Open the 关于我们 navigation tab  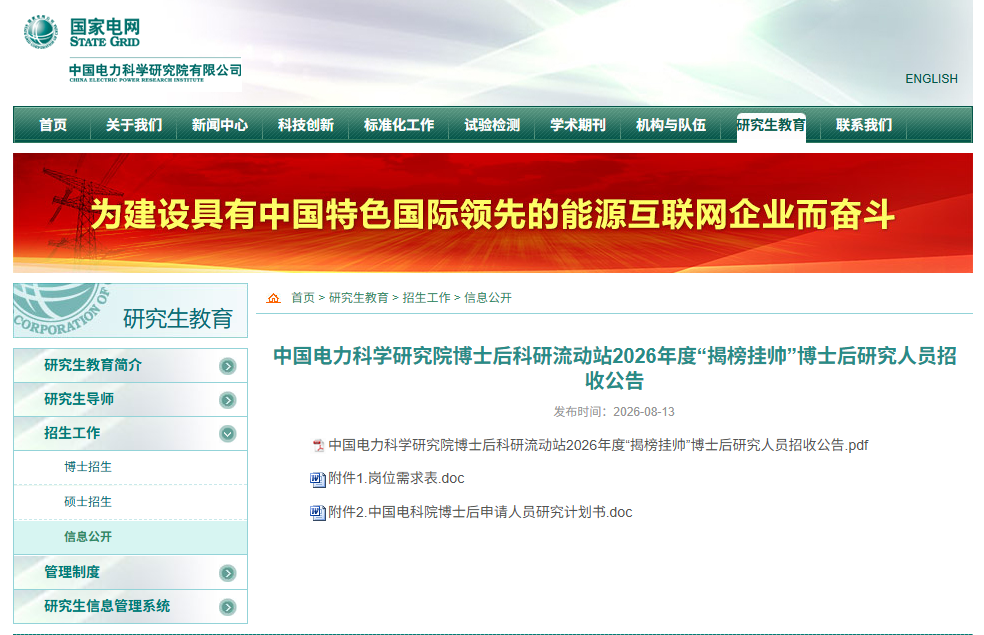(x=134, y=125)
